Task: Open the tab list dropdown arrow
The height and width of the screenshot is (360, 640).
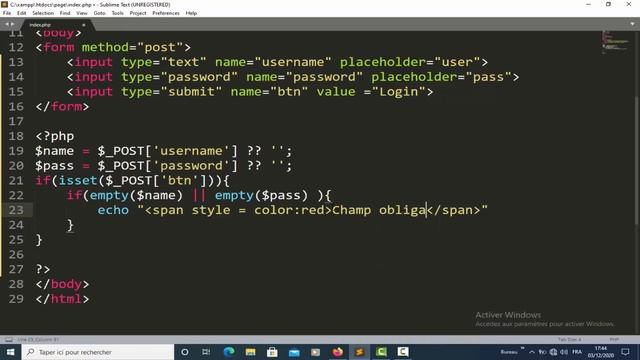Action: (x=632, y=24)
